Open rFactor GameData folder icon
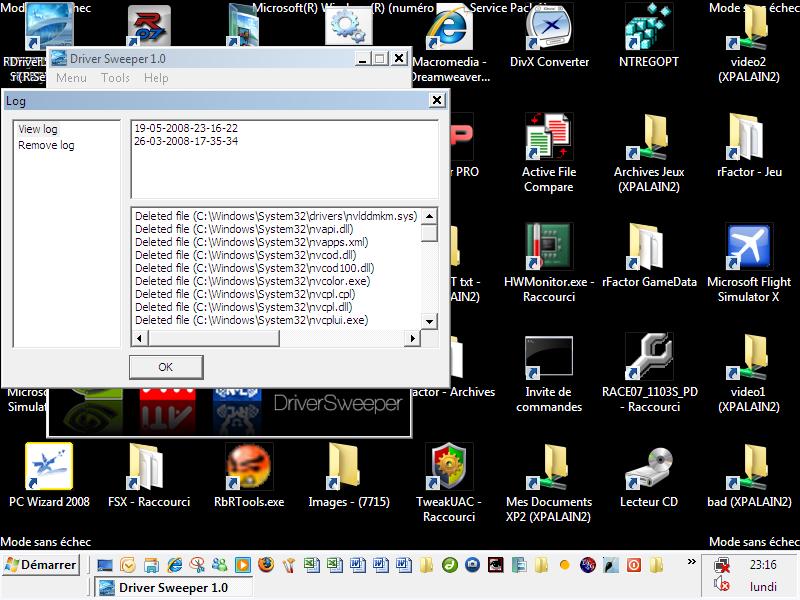The height and width of the screenshot is (600, 800). click(x=648, y=256)
